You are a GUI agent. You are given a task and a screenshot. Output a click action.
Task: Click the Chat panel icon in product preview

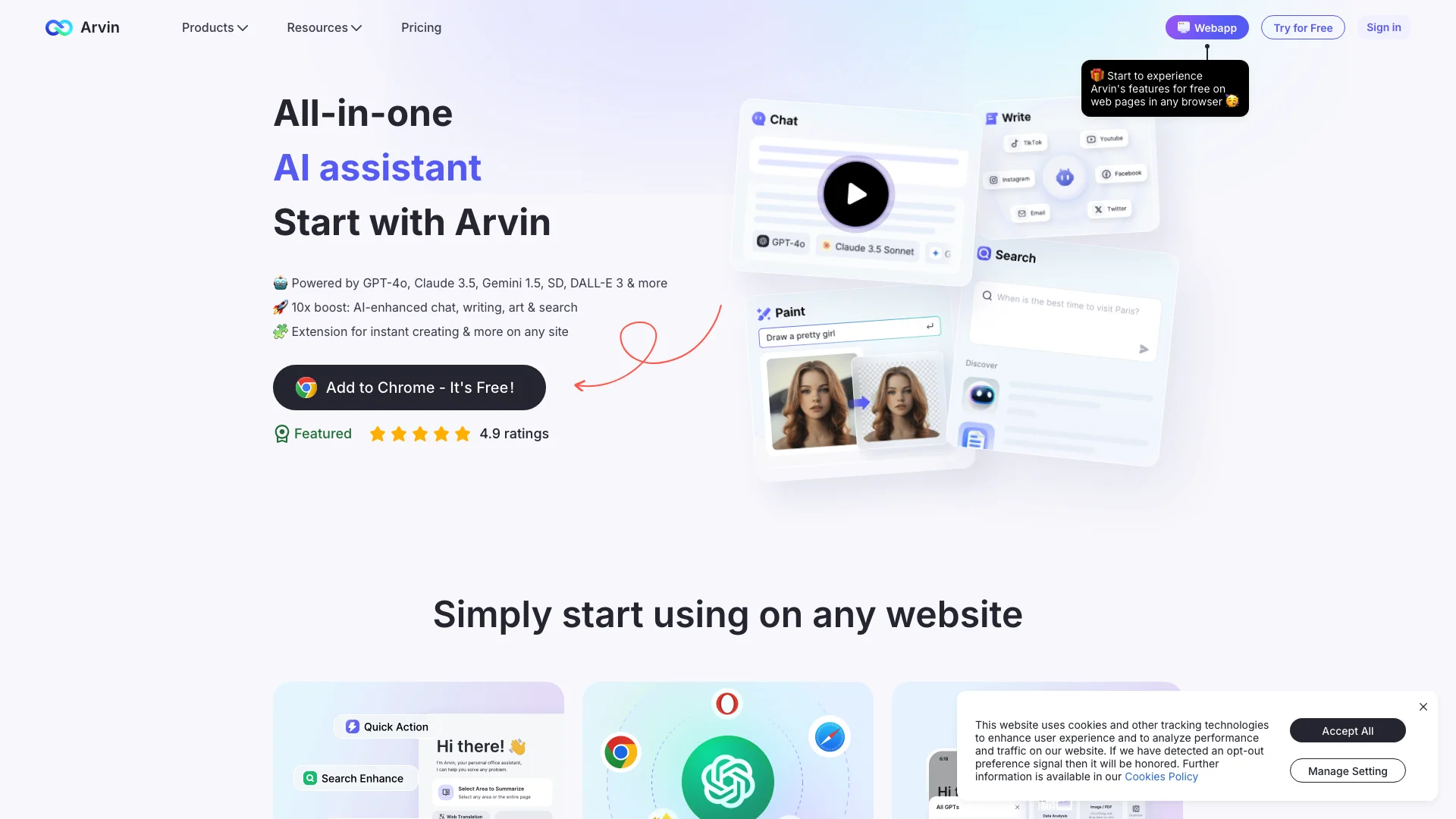coord(761,119)
